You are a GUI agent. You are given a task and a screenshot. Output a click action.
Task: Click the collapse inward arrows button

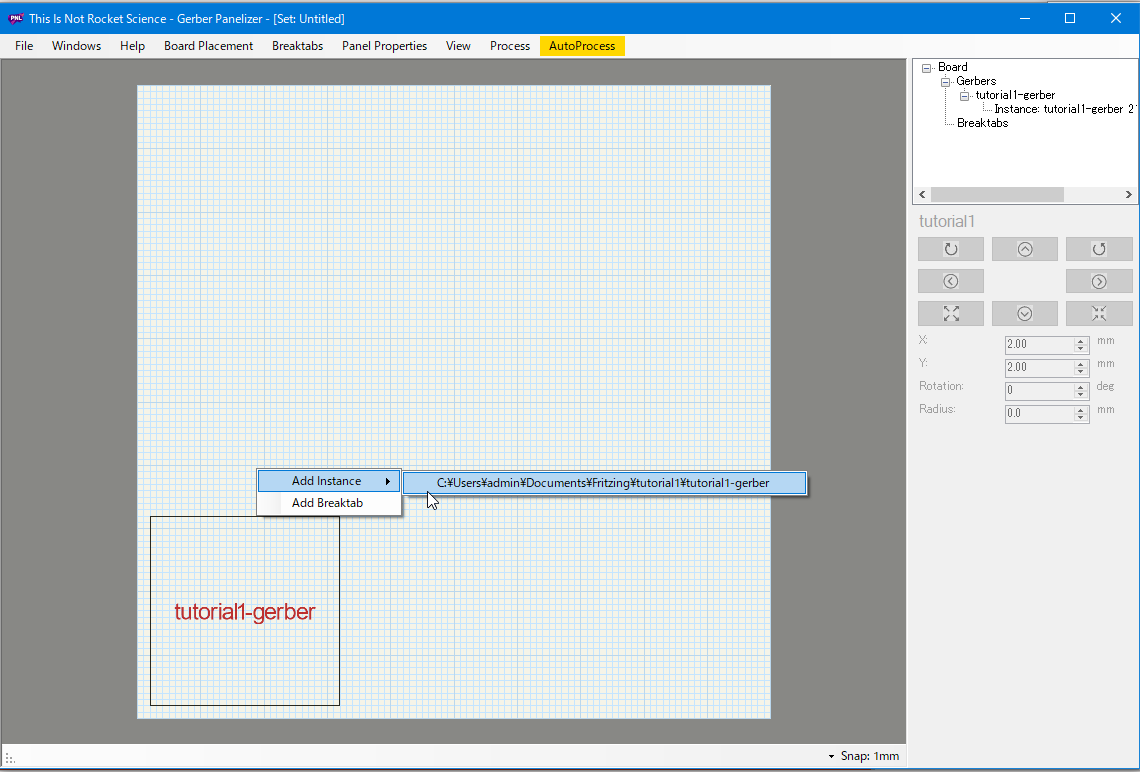click(x=1099, y=313)
